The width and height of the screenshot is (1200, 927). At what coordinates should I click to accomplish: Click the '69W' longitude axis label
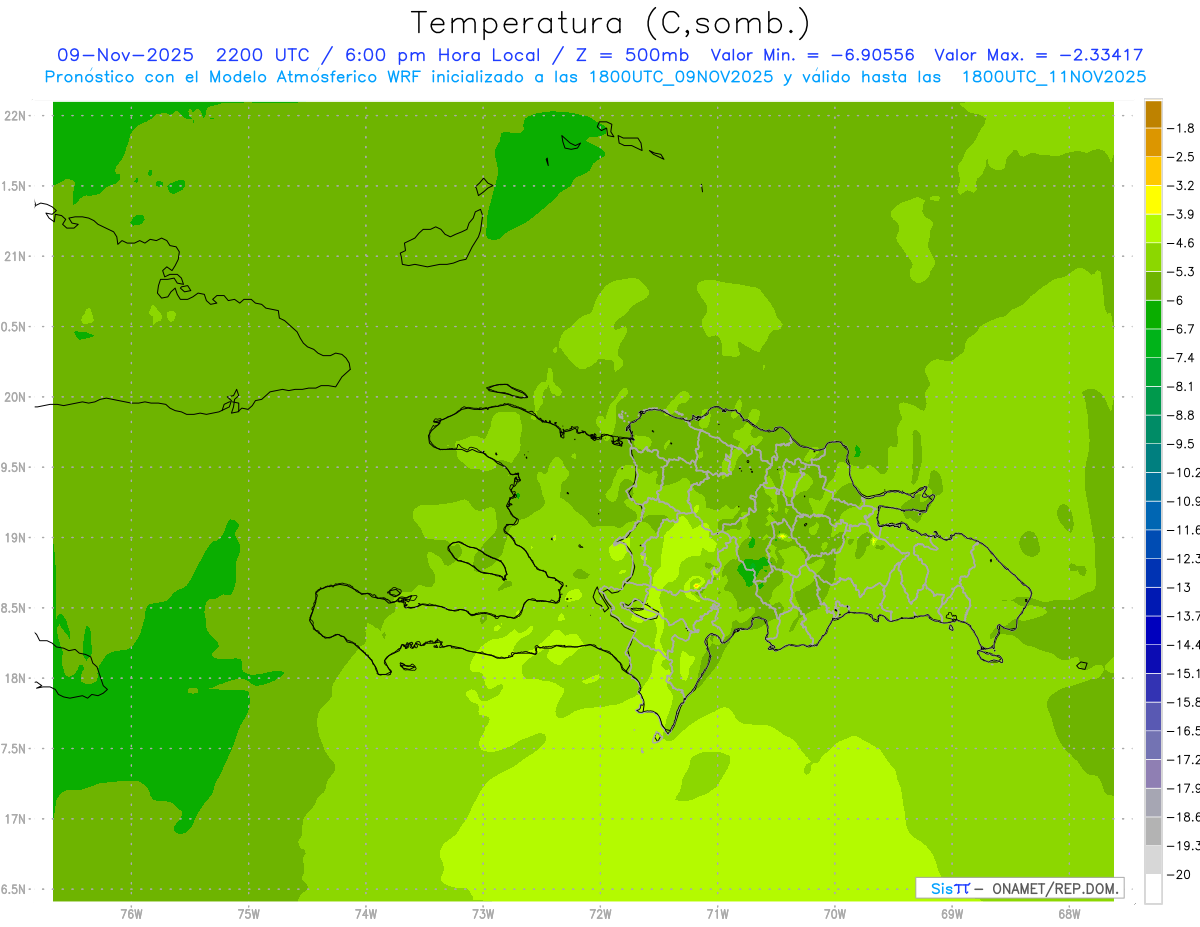(x=952, y=913)
